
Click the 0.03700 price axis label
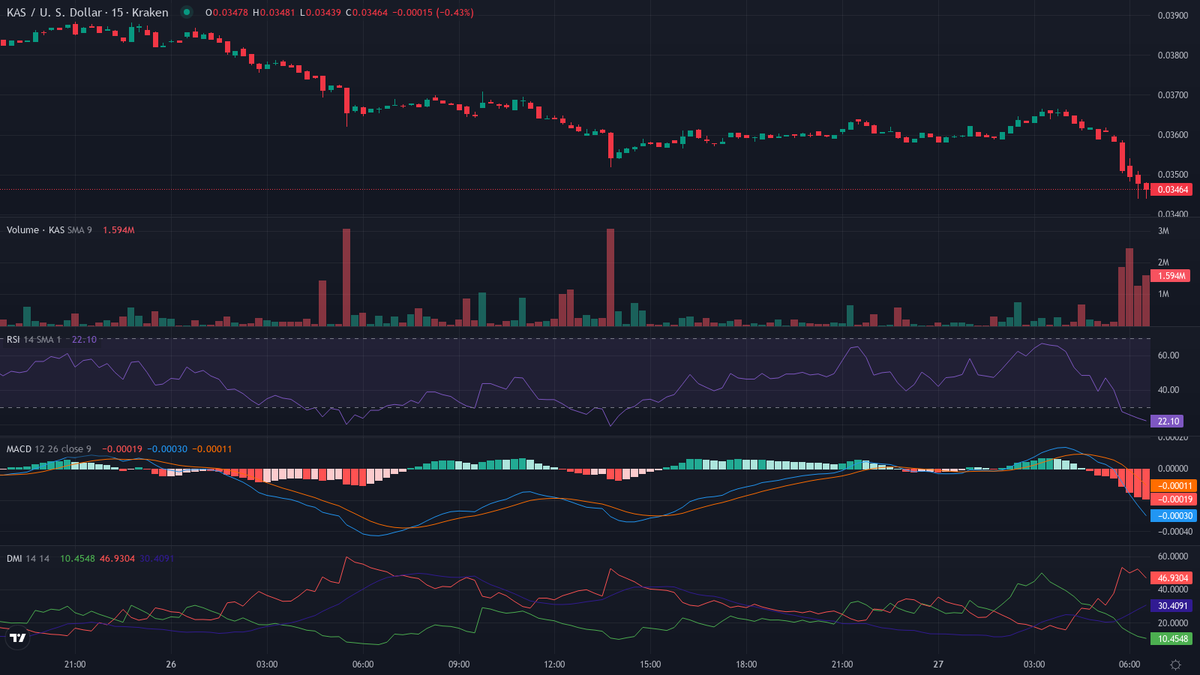tap(1173, 95)
